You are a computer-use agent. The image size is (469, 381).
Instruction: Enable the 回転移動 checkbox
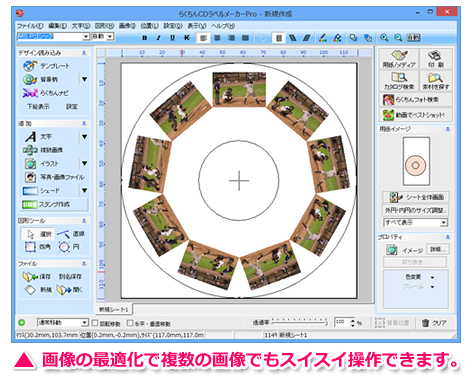point(95,323)
